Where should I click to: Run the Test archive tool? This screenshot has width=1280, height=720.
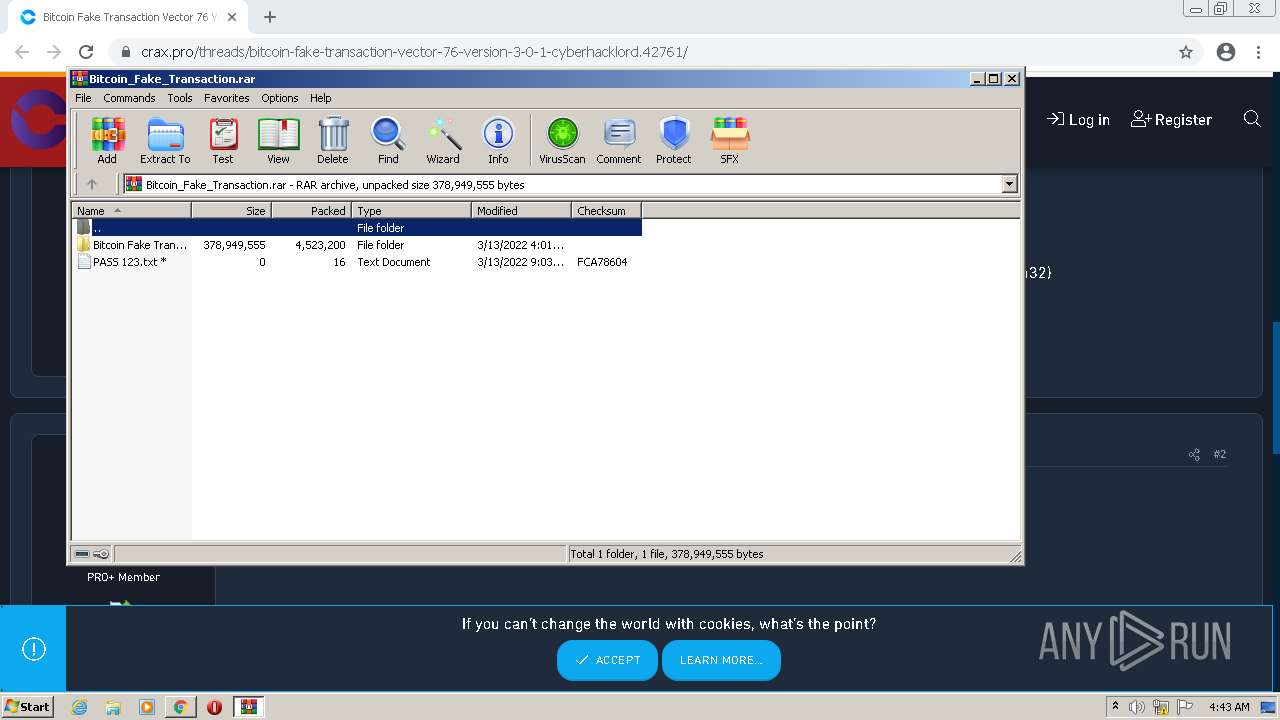[223, 140]
